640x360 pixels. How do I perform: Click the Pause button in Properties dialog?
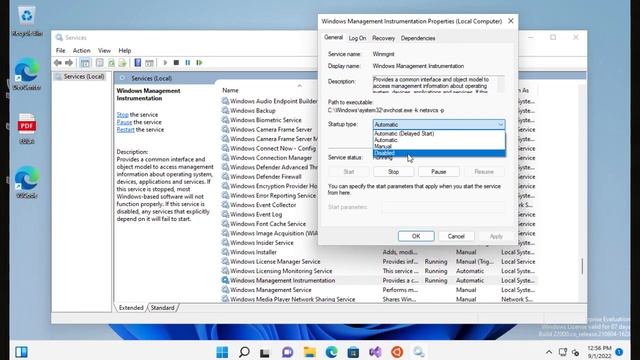coord(438,172)
